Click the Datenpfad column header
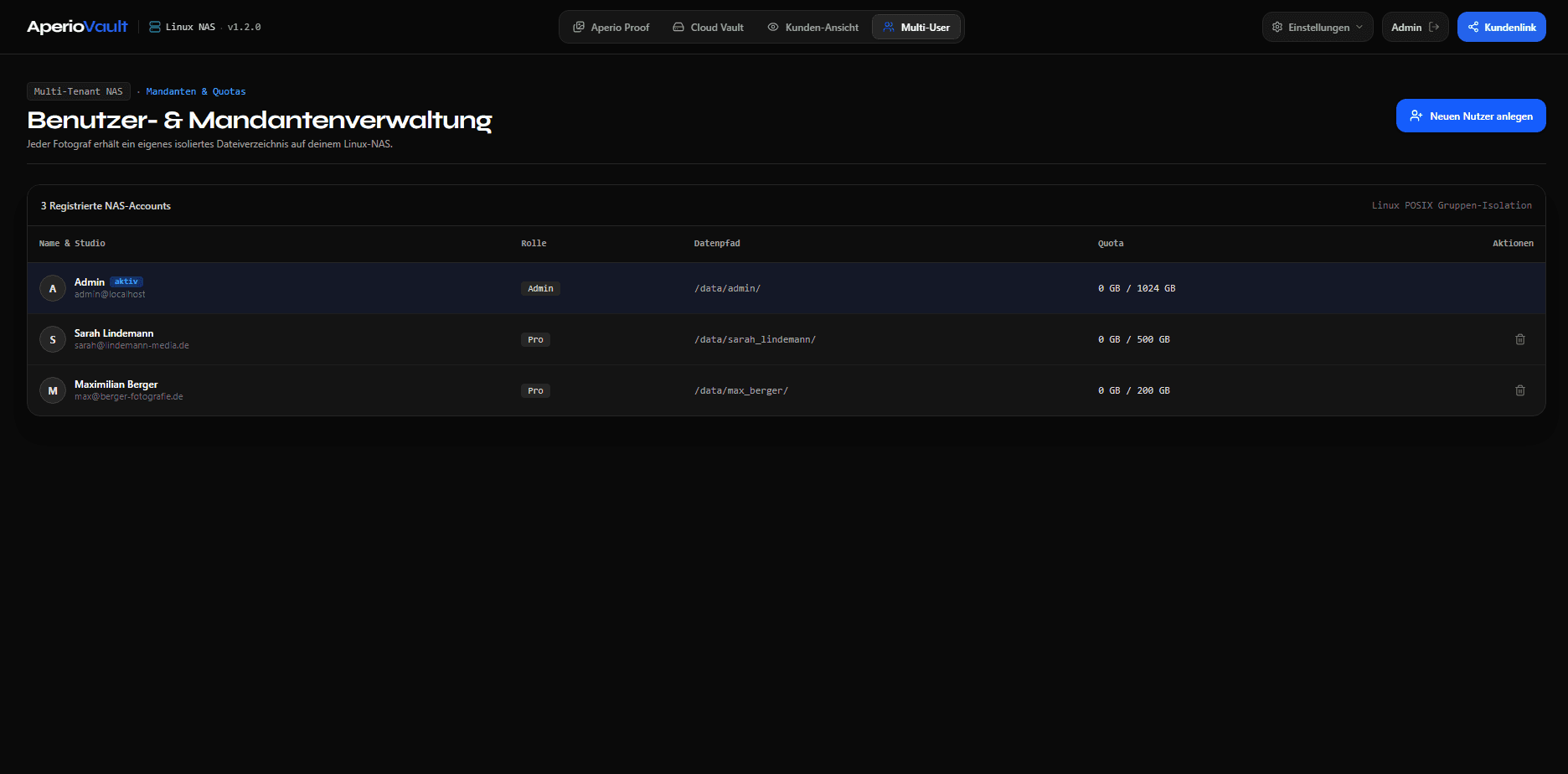This screenshot has width=1568, height=774. (717, 243)
